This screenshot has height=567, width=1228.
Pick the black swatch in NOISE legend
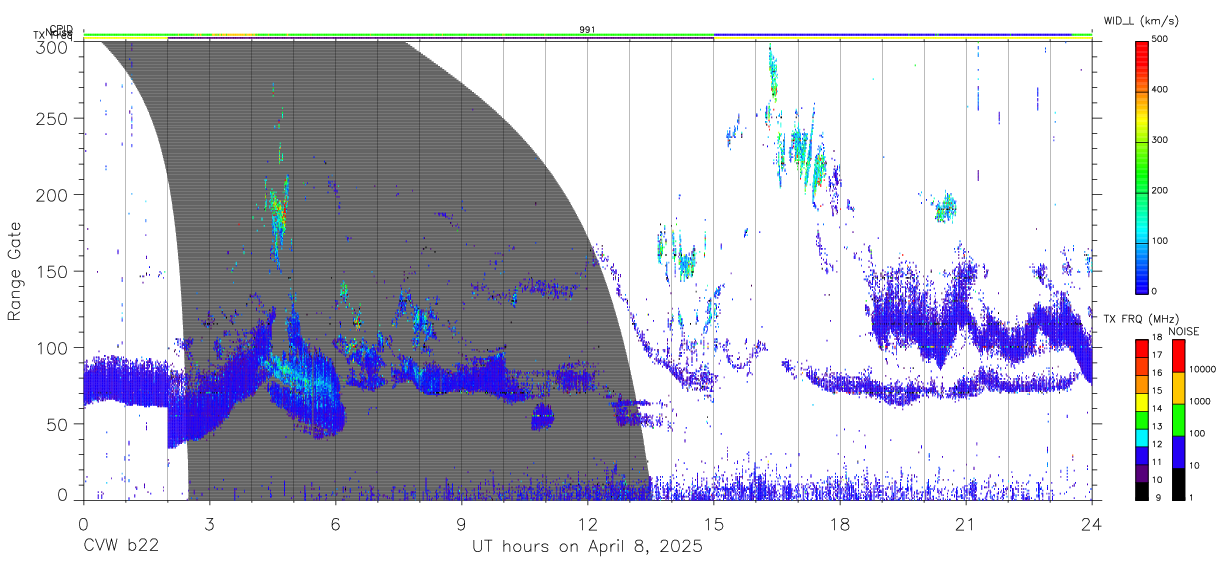point(1178,483)
